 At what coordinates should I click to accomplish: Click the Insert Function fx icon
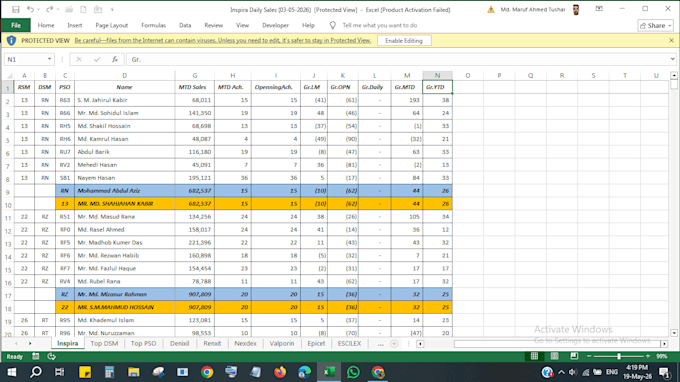pos(115,59)
